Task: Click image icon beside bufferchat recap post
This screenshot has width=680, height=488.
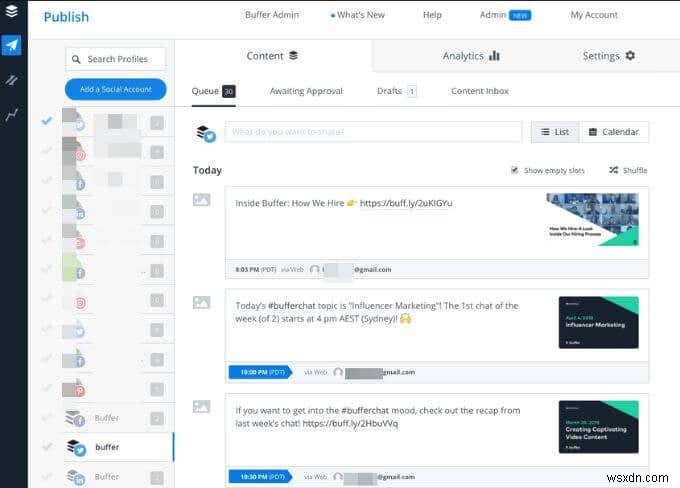Action: (x=201, y=406)
